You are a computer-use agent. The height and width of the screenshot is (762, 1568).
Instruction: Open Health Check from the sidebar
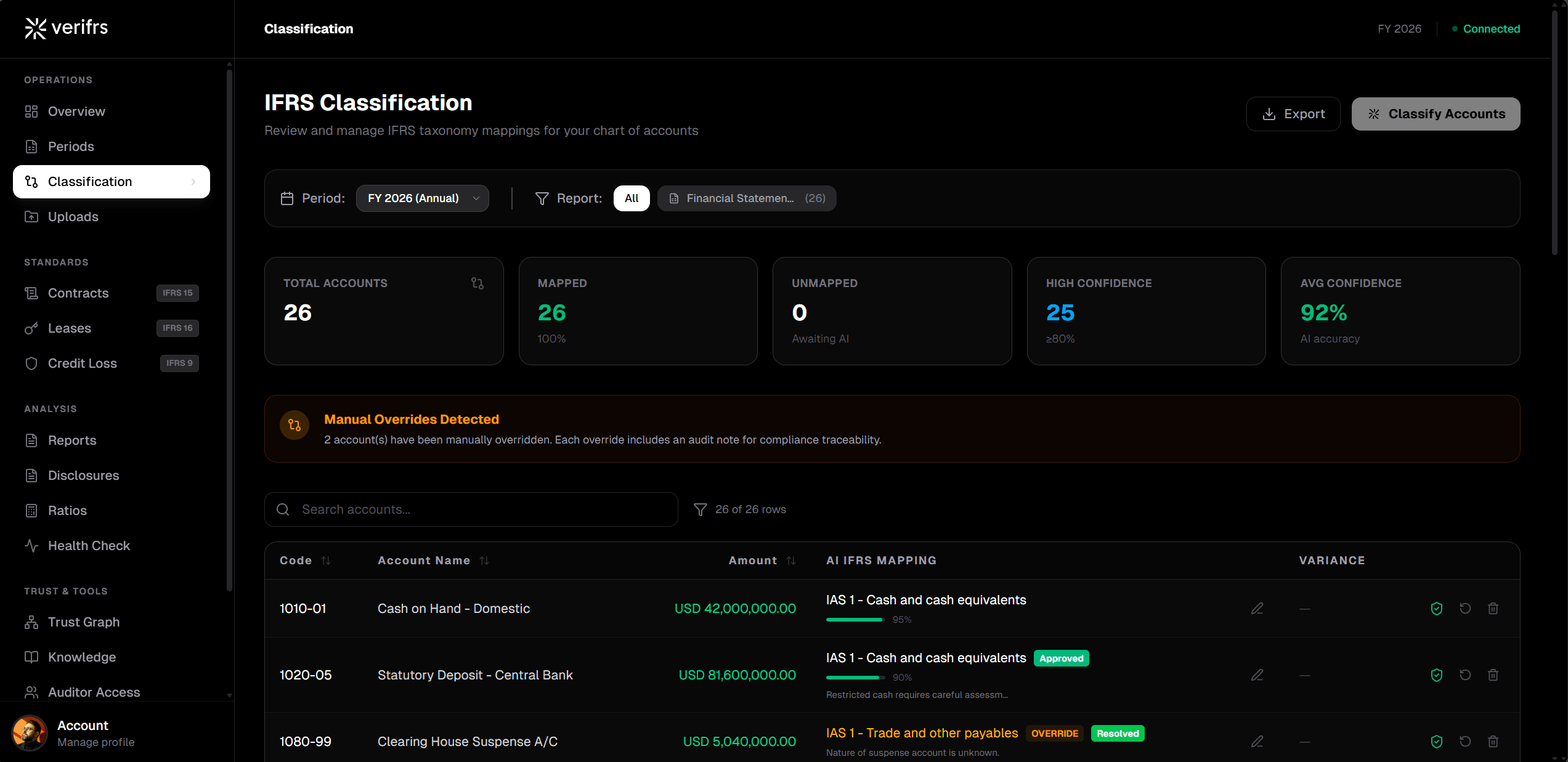pyautogui.click(x=89, y=546)
